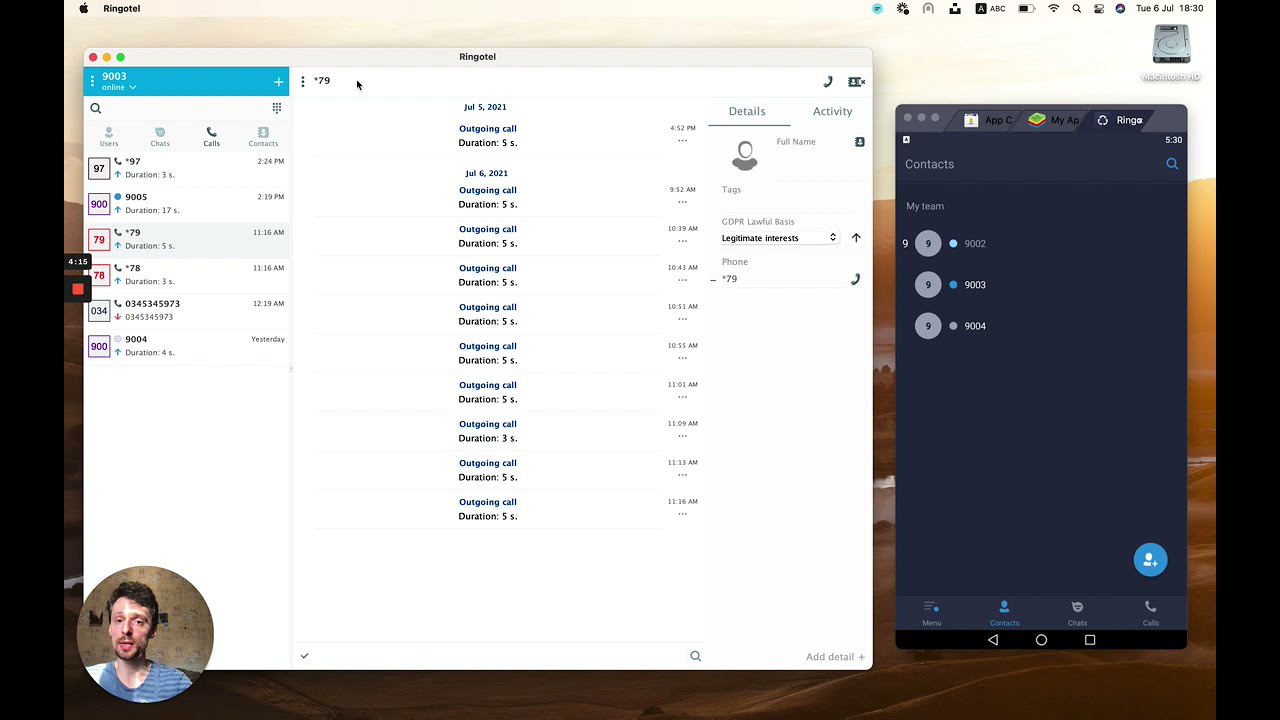Open options for the 10:51 AM call
The height and width of the screenshot is (720, 1280).
click(682, 319)
